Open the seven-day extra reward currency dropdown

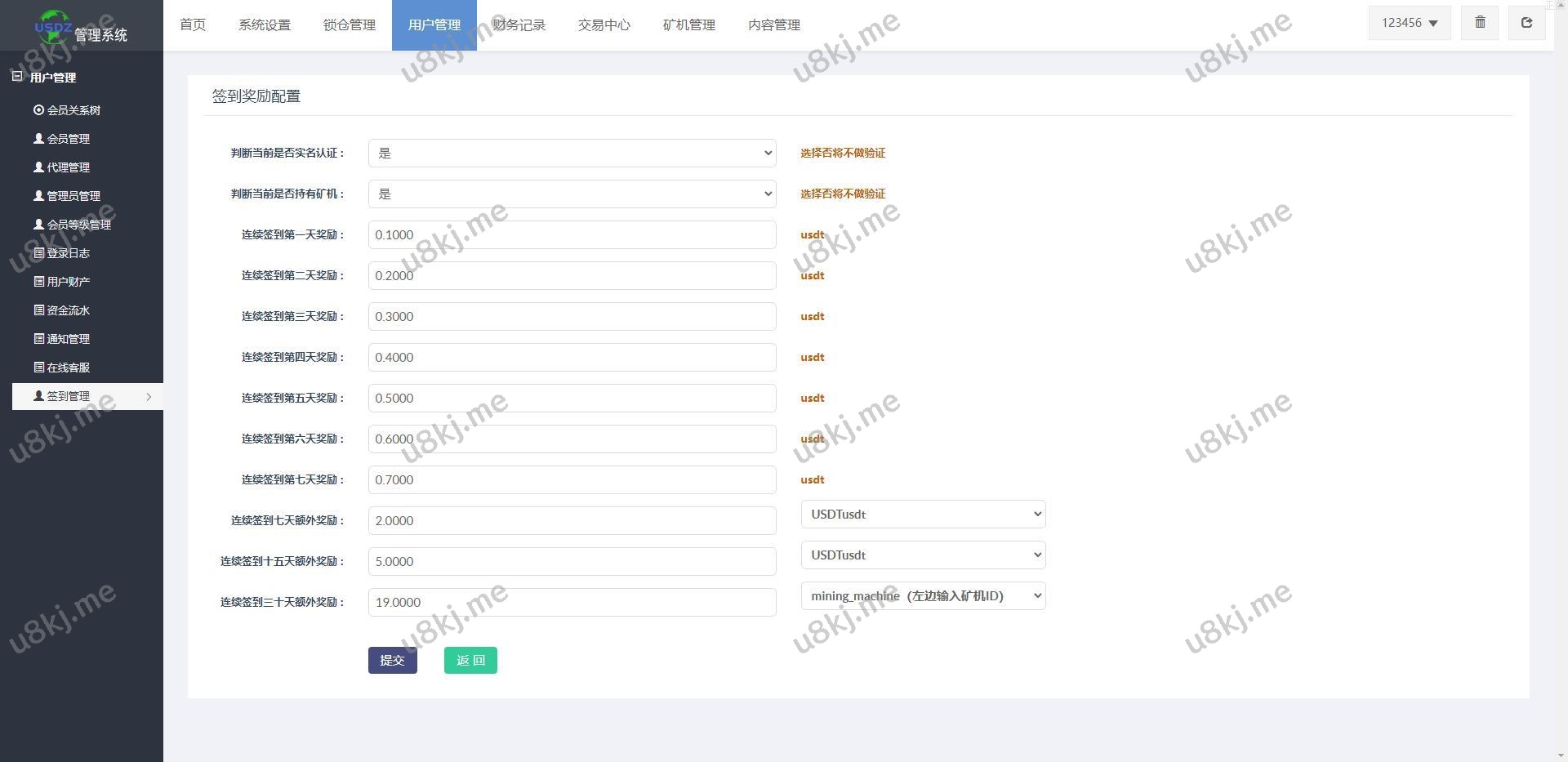click(x=923, y=515)
